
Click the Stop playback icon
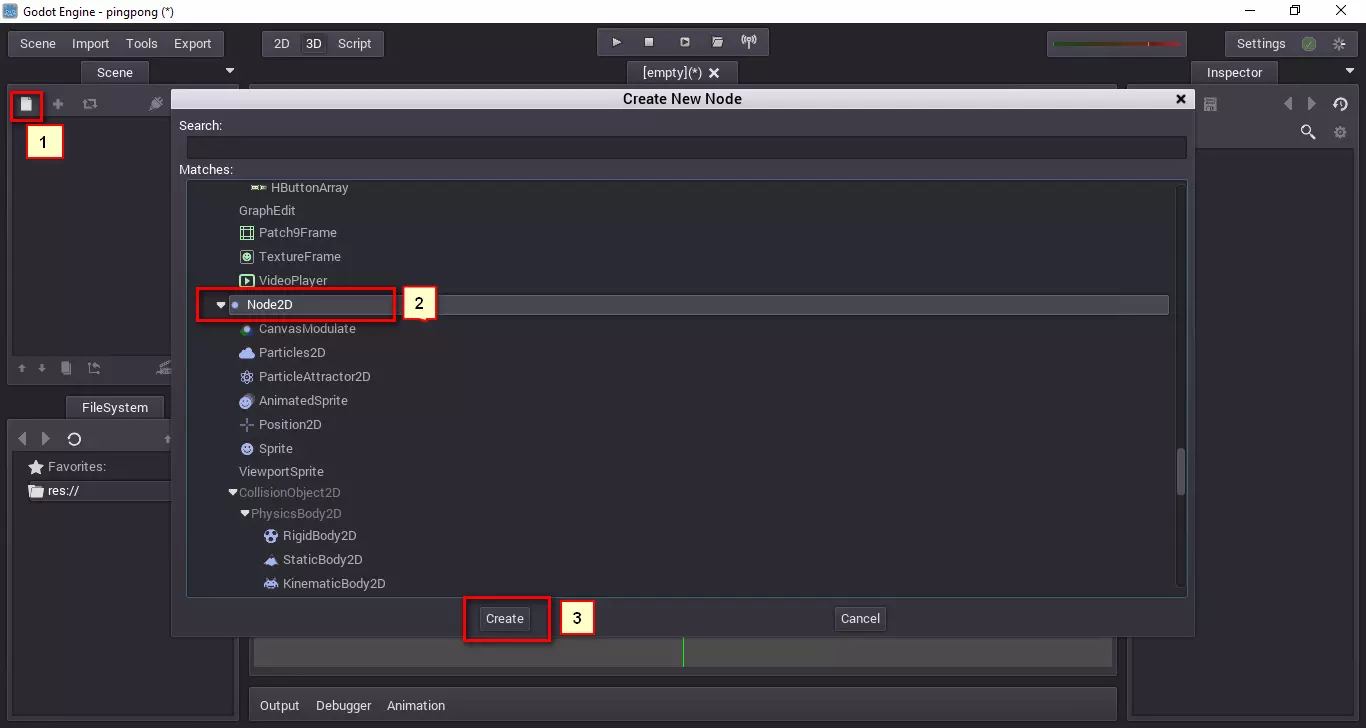(x=649, y=42)
